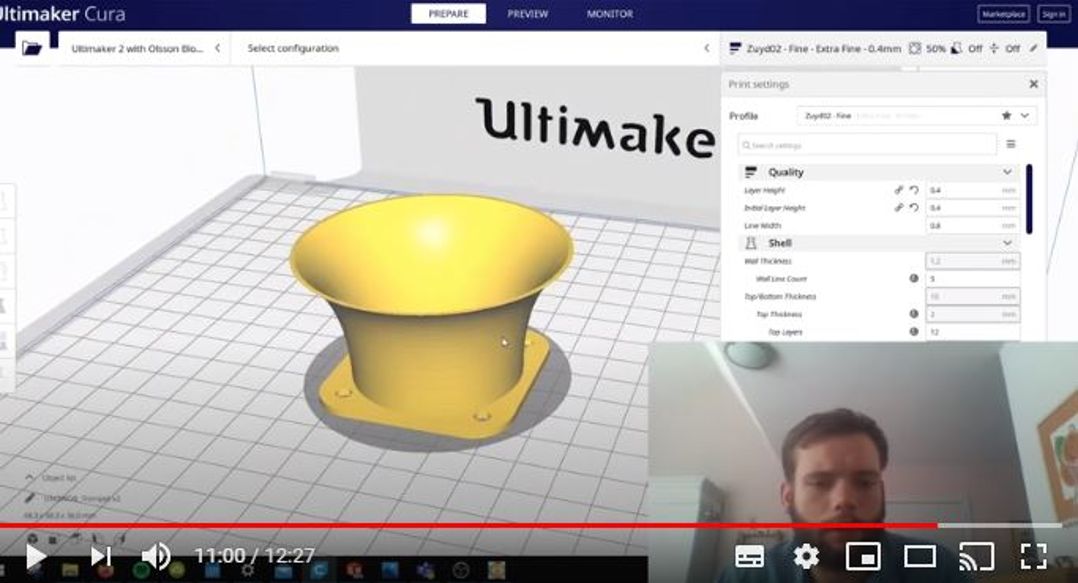The width and height of the screenshot is (1078, 583).
Task: Click the 'Line Width' setting label
Action: coord(762,226)
